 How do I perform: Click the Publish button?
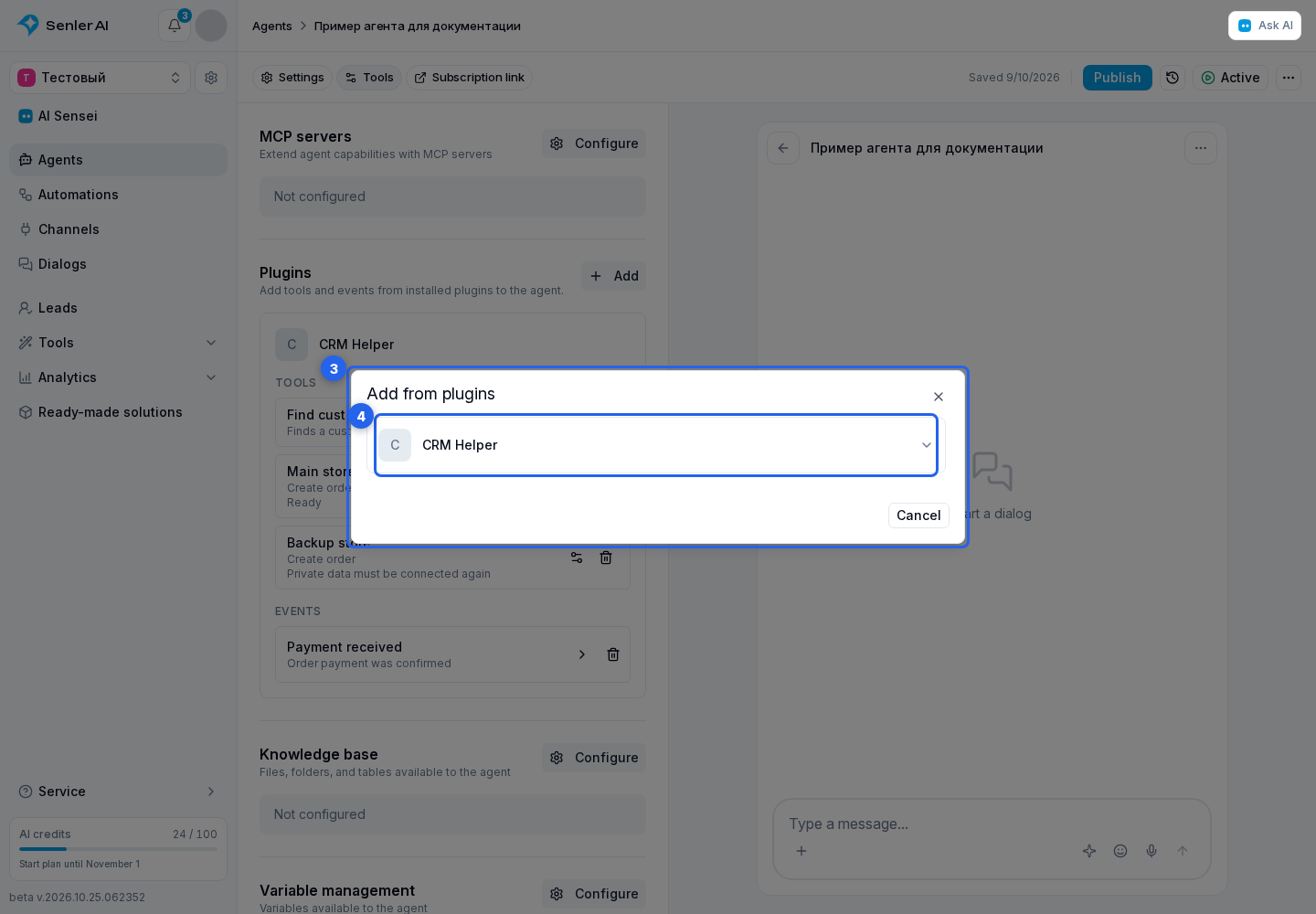pos(1117,78)
